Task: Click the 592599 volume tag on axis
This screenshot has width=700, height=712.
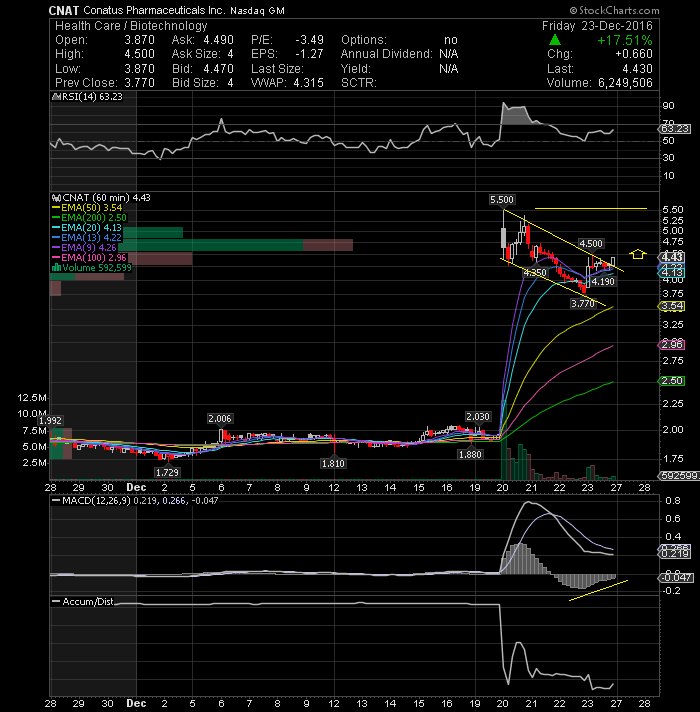Action: (679, 476)
